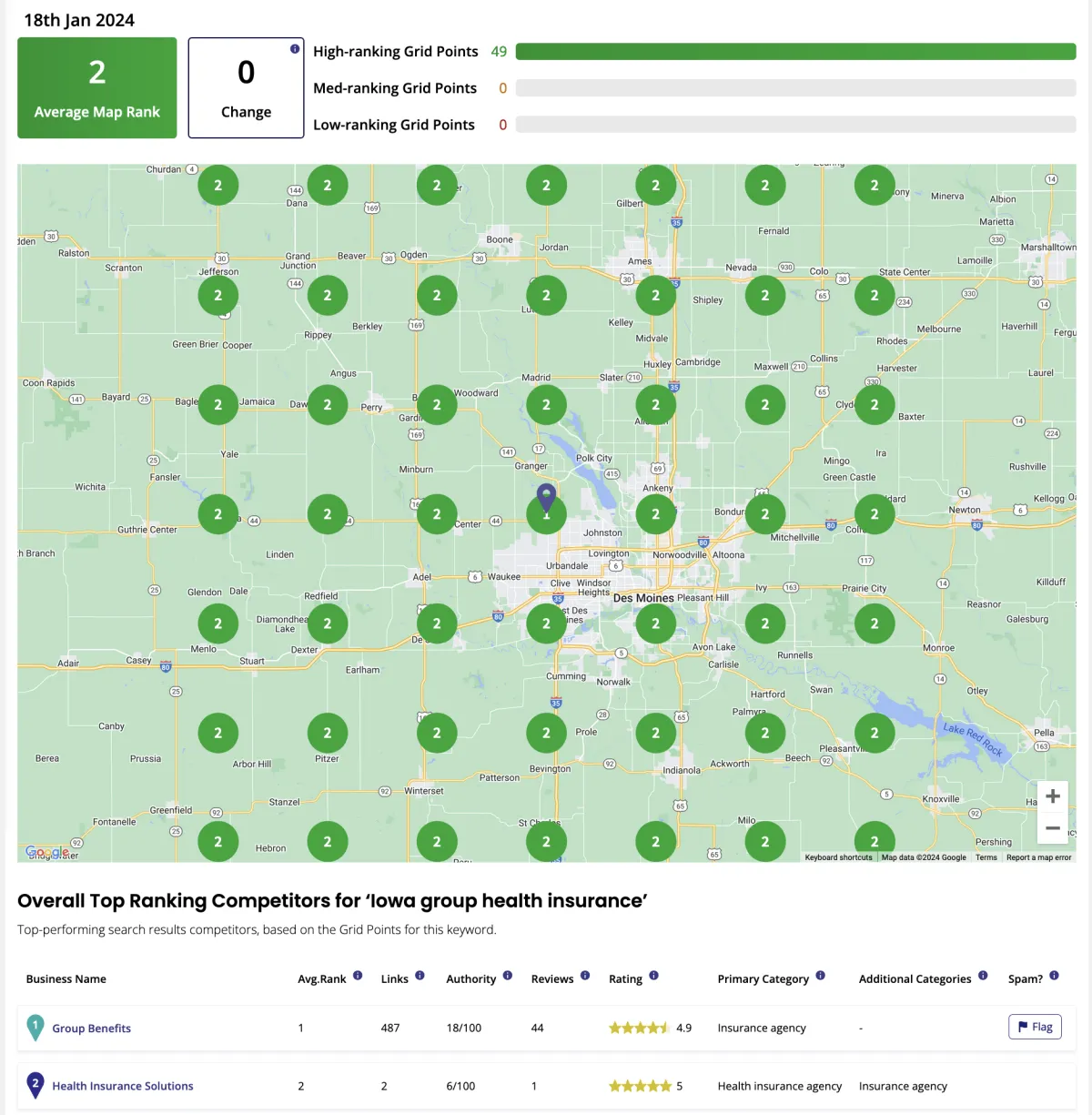Click the High-ranking Grid Points green bar
This screenshot has height=1115, width=1092.
click(x=795, y=52)
